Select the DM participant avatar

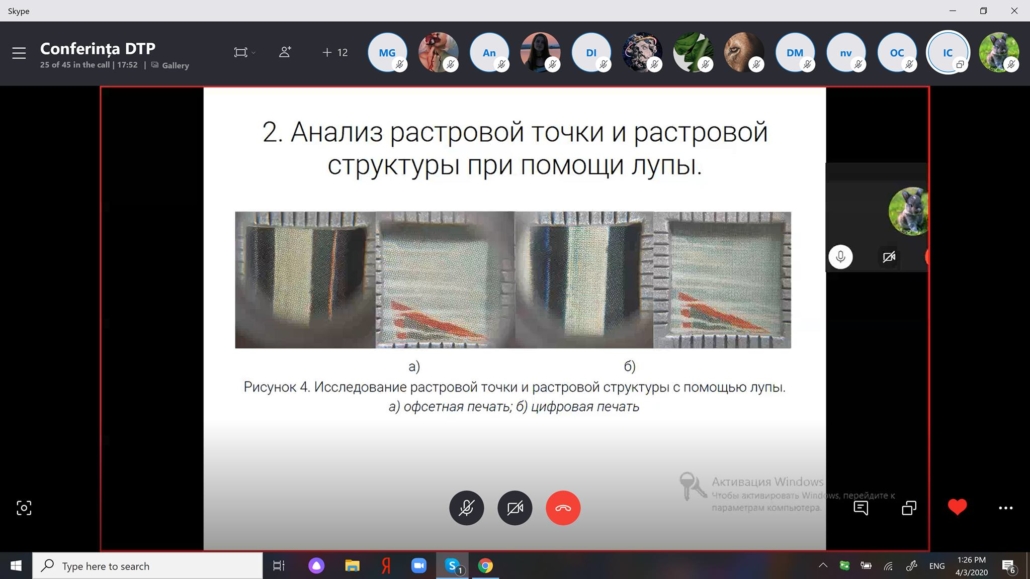[795, 52]
